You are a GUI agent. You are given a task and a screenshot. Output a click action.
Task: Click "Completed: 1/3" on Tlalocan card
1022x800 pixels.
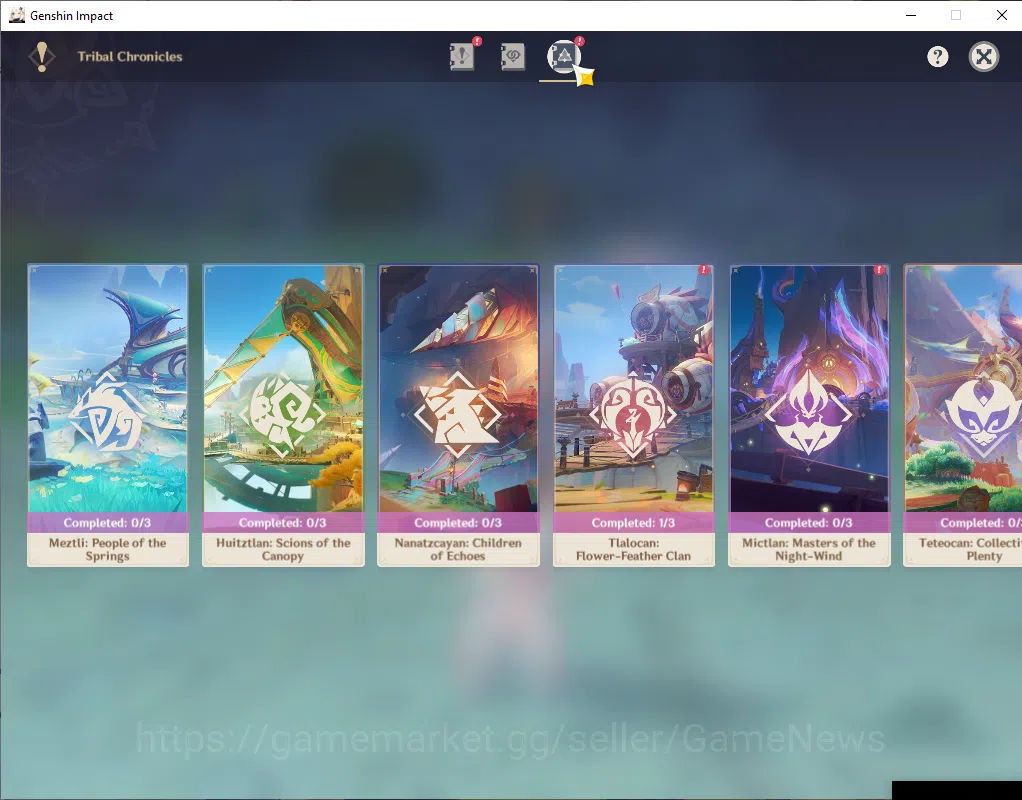pyautogui.click(x=633, y=523)
